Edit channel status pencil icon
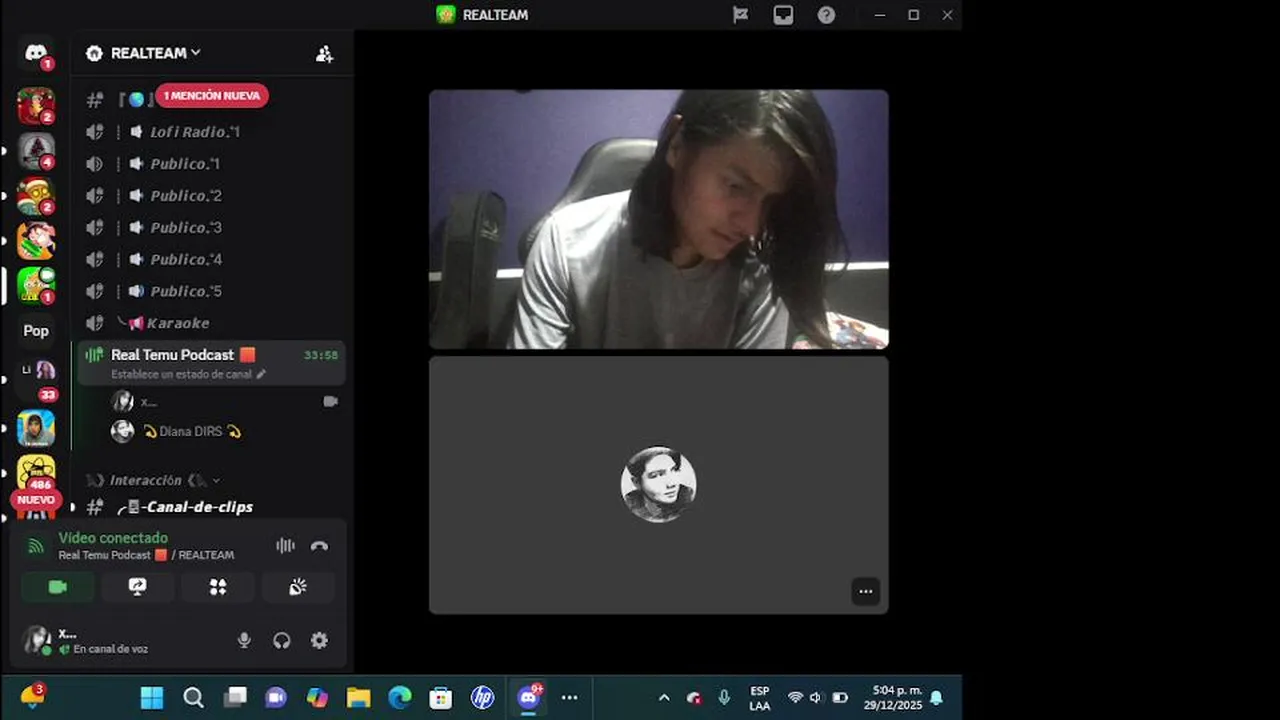The image size is (1280, 720). pyautogui.click(x=261, y=374)
